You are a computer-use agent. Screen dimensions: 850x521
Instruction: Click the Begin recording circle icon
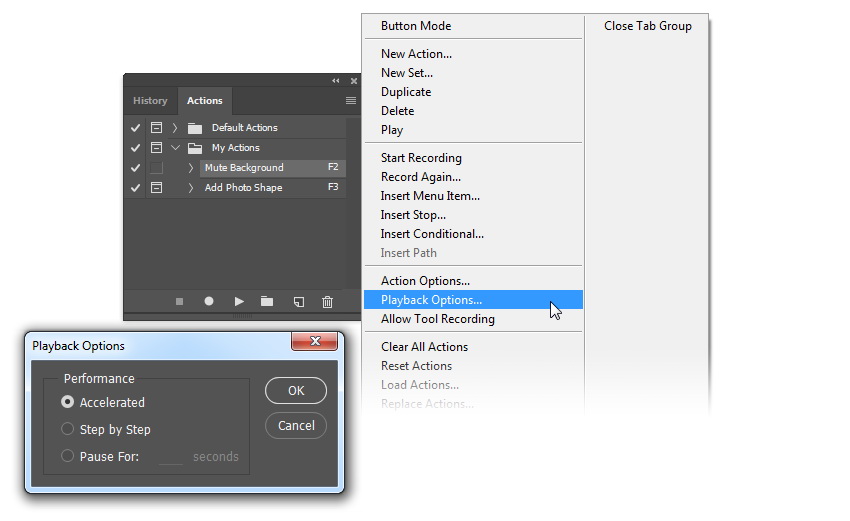(209, 301)
